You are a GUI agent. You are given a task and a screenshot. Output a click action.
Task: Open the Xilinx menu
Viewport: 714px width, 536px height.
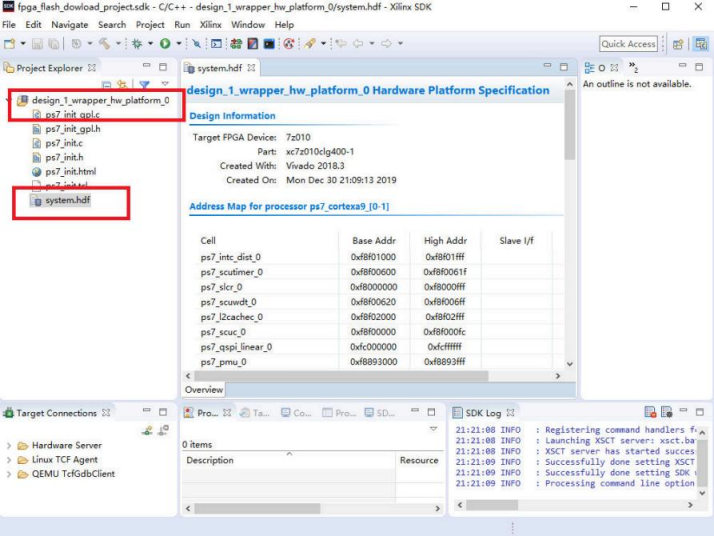(211, 24)
